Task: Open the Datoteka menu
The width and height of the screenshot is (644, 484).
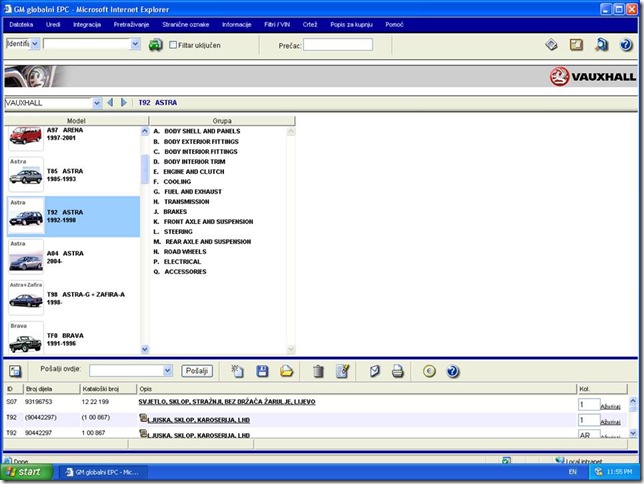Action: (21, 25)
